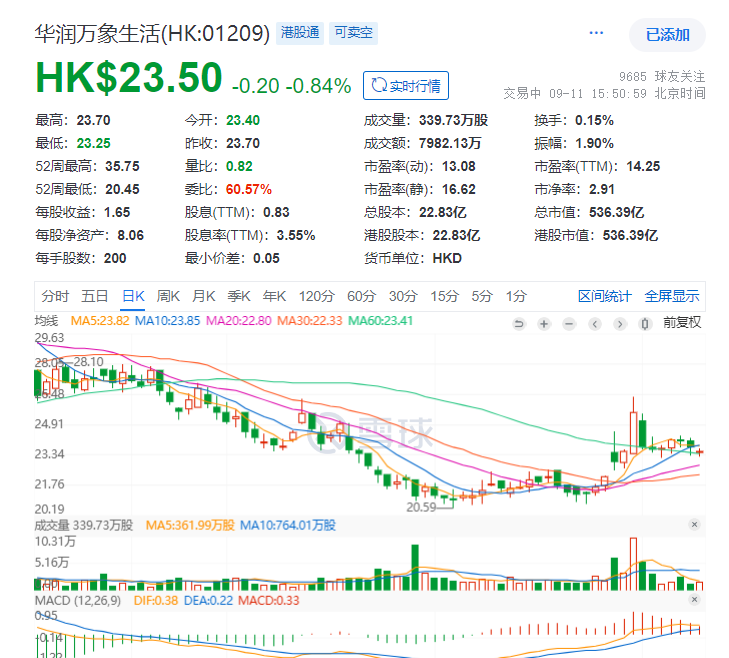Click the 20.59 low price marker on chart
The width and height of the screenshot is (729, 658).
pos(421,507)
